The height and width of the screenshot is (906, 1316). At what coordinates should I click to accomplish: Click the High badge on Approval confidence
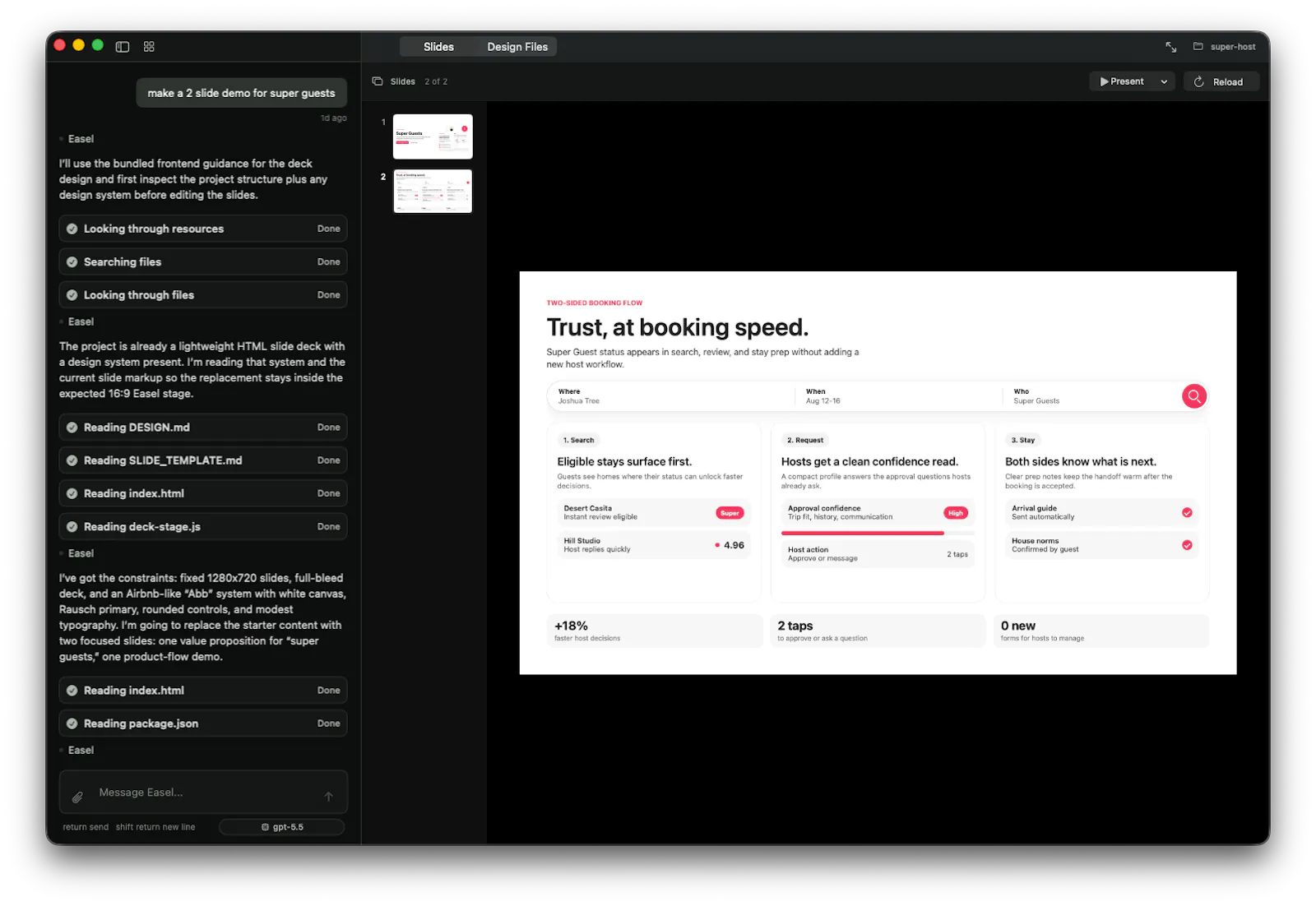tap(956, 513)
